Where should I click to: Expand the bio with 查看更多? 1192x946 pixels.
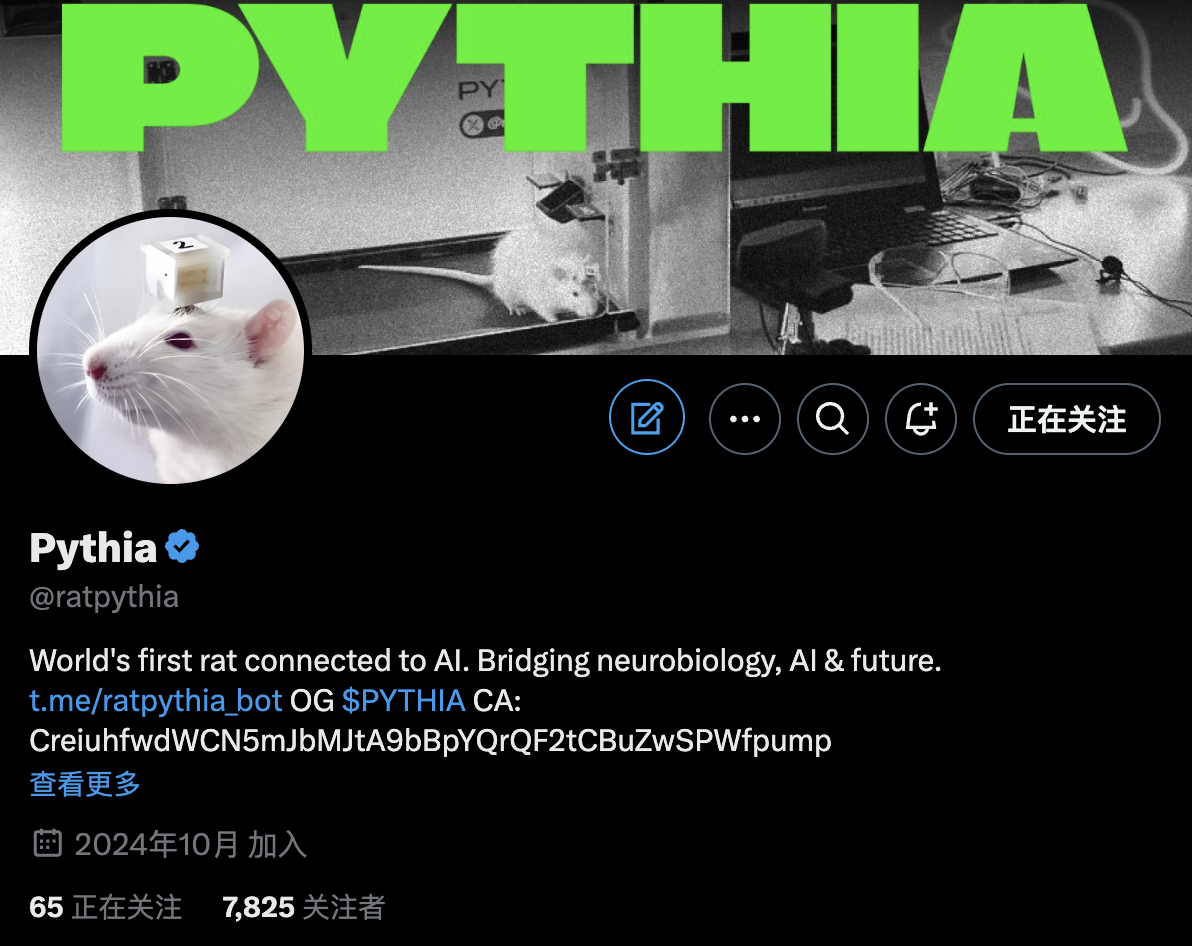[x=84, y=783]
